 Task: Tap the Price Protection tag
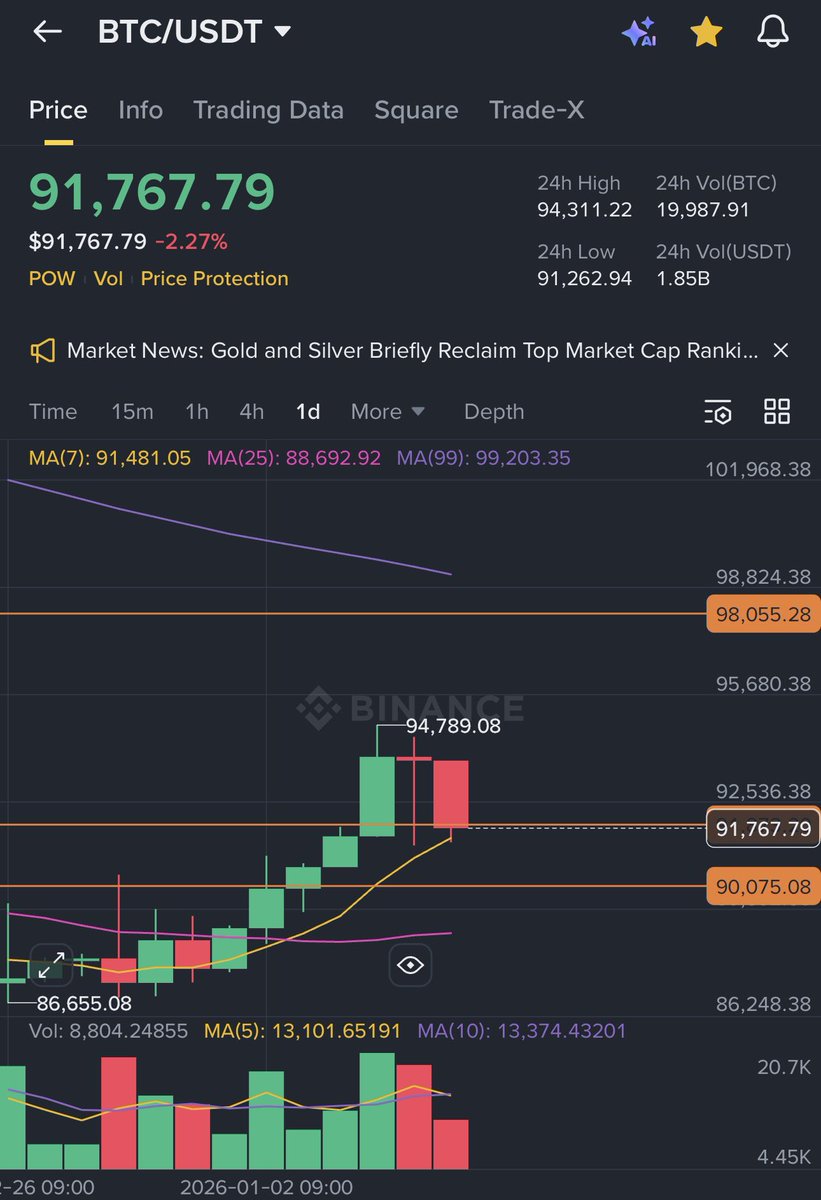point(214,279)
